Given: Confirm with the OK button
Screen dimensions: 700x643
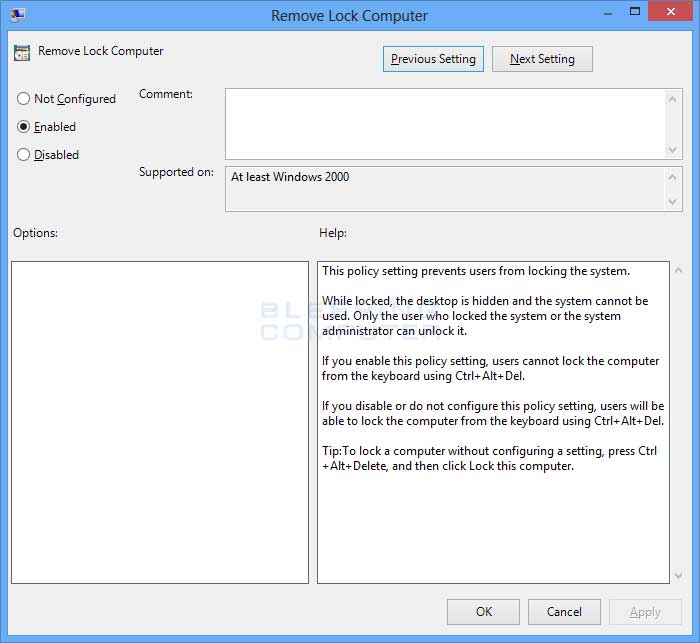Looking at the screenshot, I should (483, 612).
